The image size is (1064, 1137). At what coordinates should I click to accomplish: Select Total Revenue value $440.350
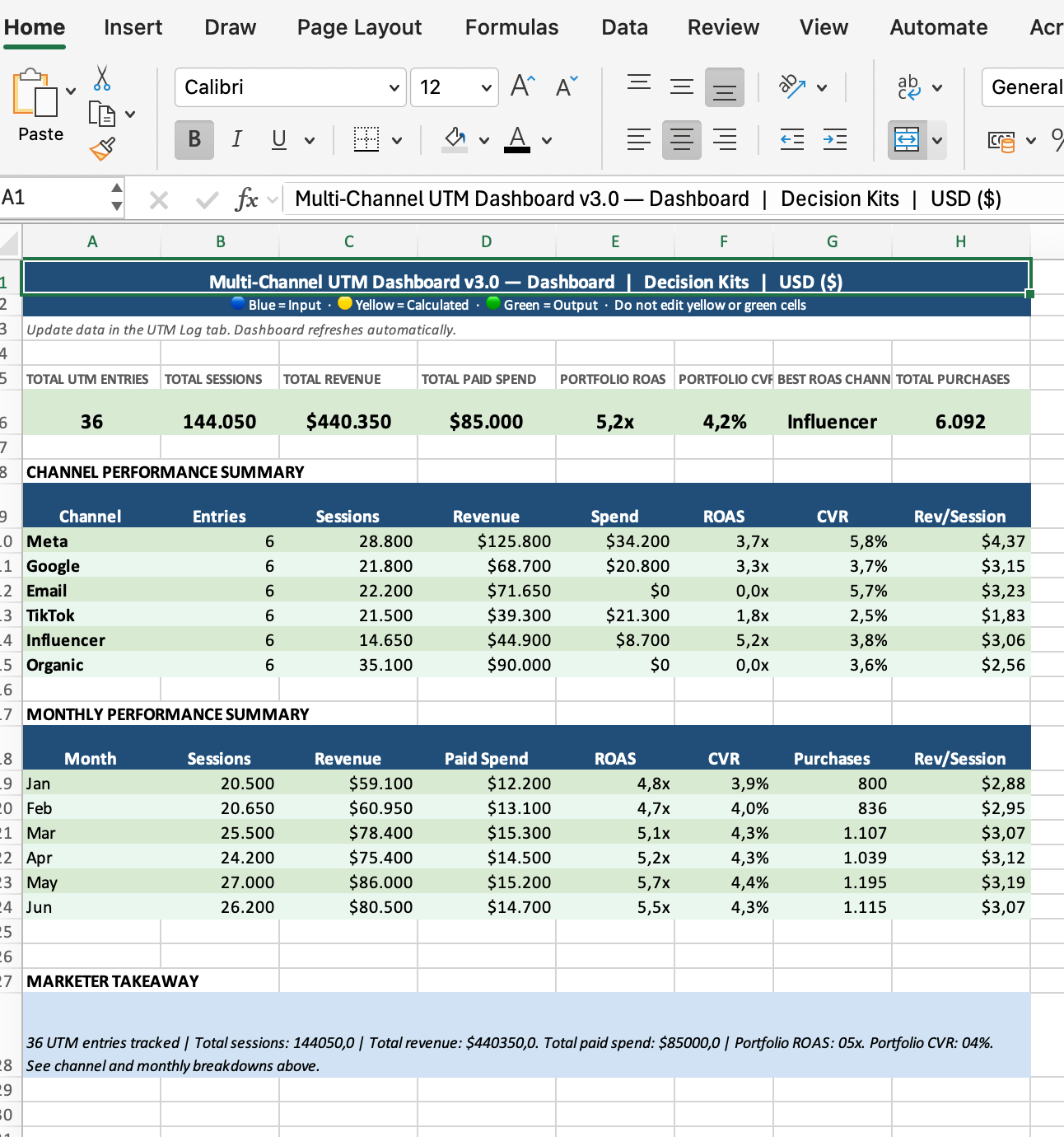[x=348, y=413]
